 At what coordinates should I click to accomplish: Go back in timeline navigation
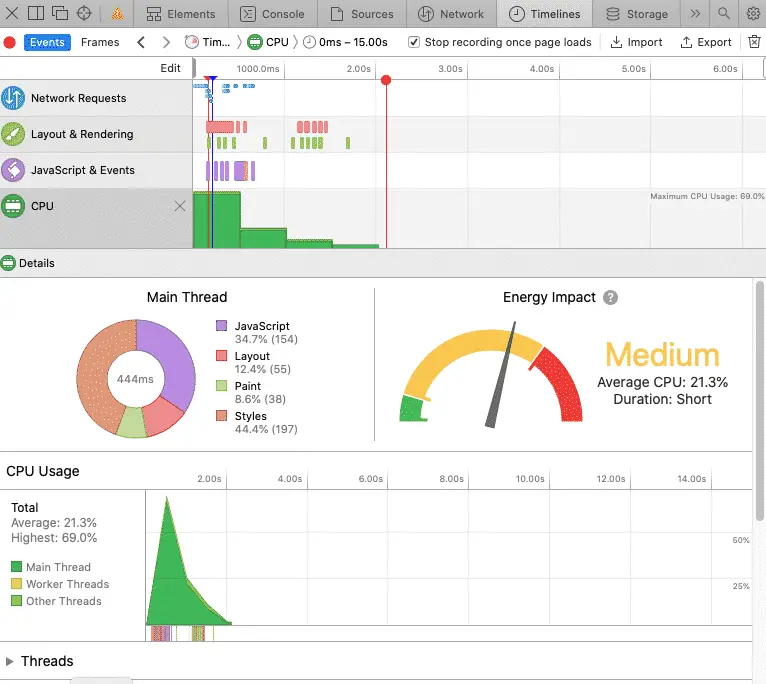coord(141,43)
